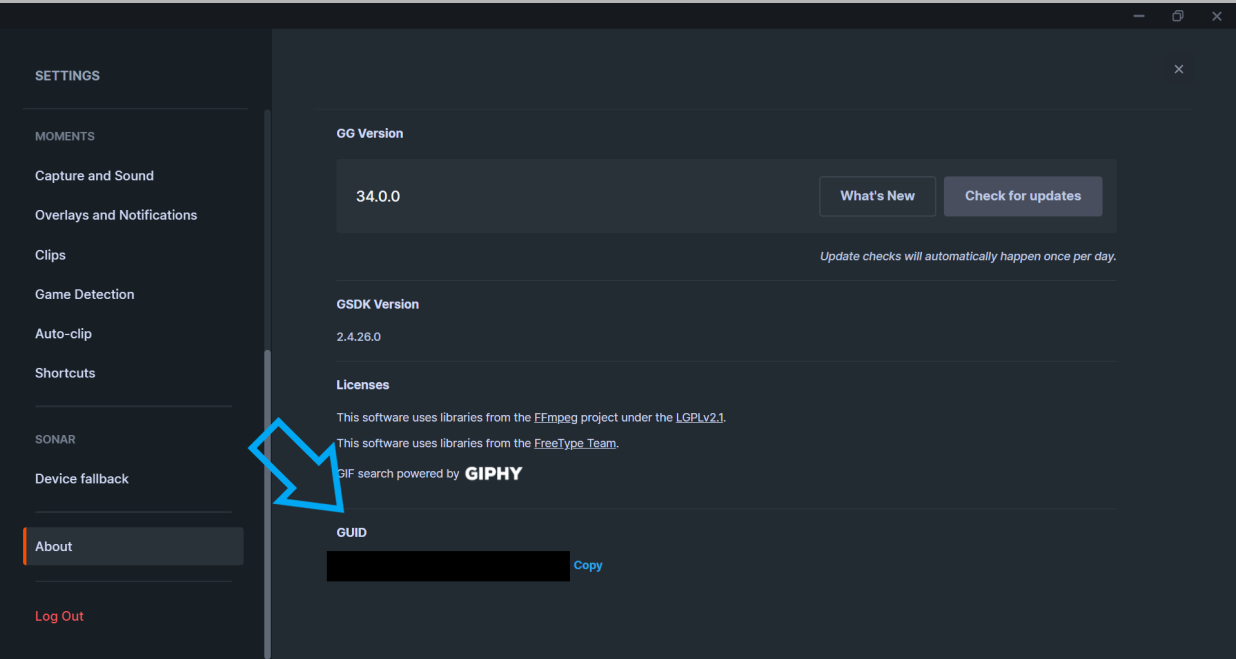Screen dimensions: 1236x659
Task: Select Device fallback under Sonar
Action: [x=82, y=479]
